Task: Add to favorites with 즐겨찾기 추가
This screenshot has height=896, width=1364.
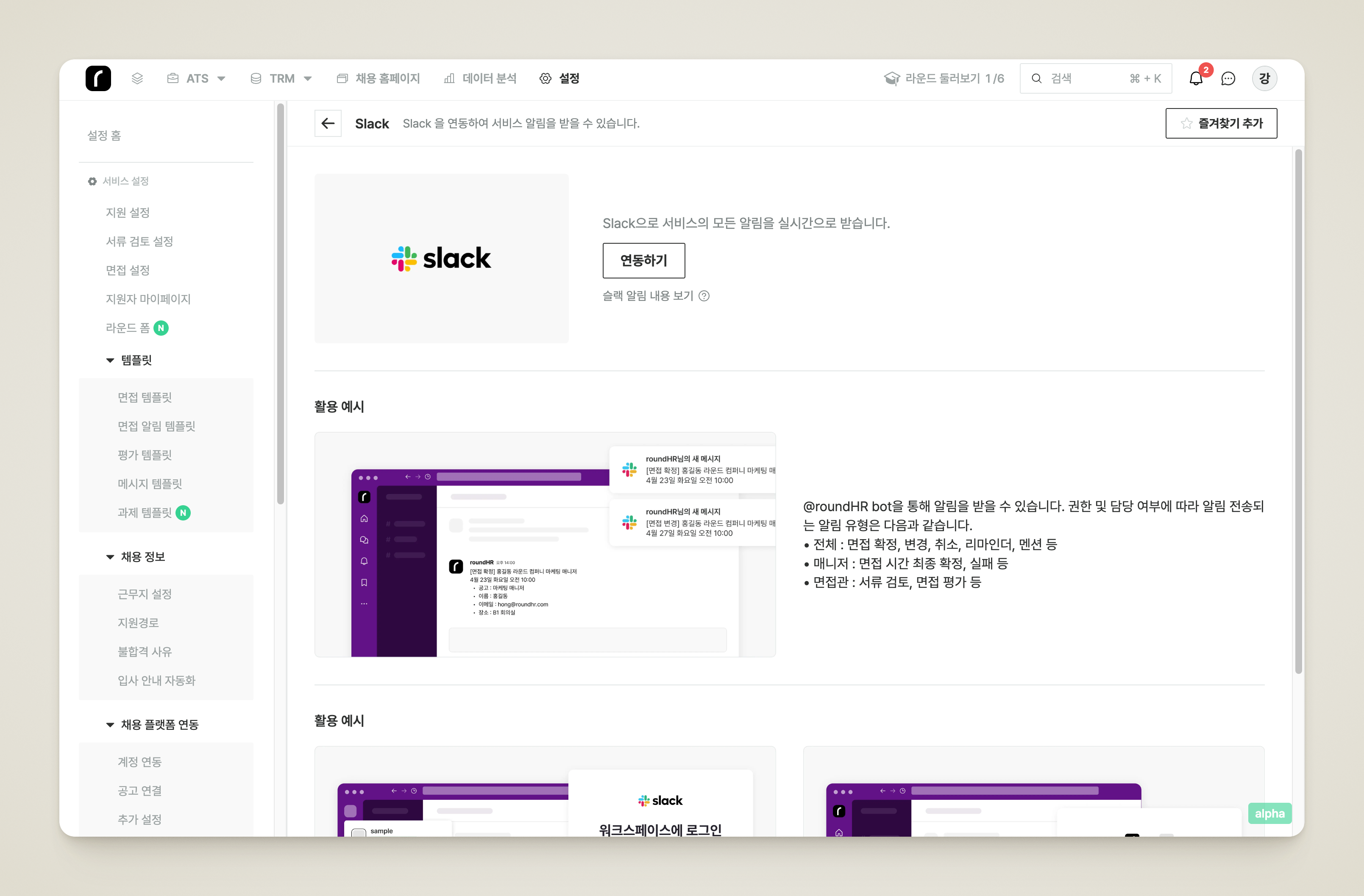Action: coord(1221,123)
